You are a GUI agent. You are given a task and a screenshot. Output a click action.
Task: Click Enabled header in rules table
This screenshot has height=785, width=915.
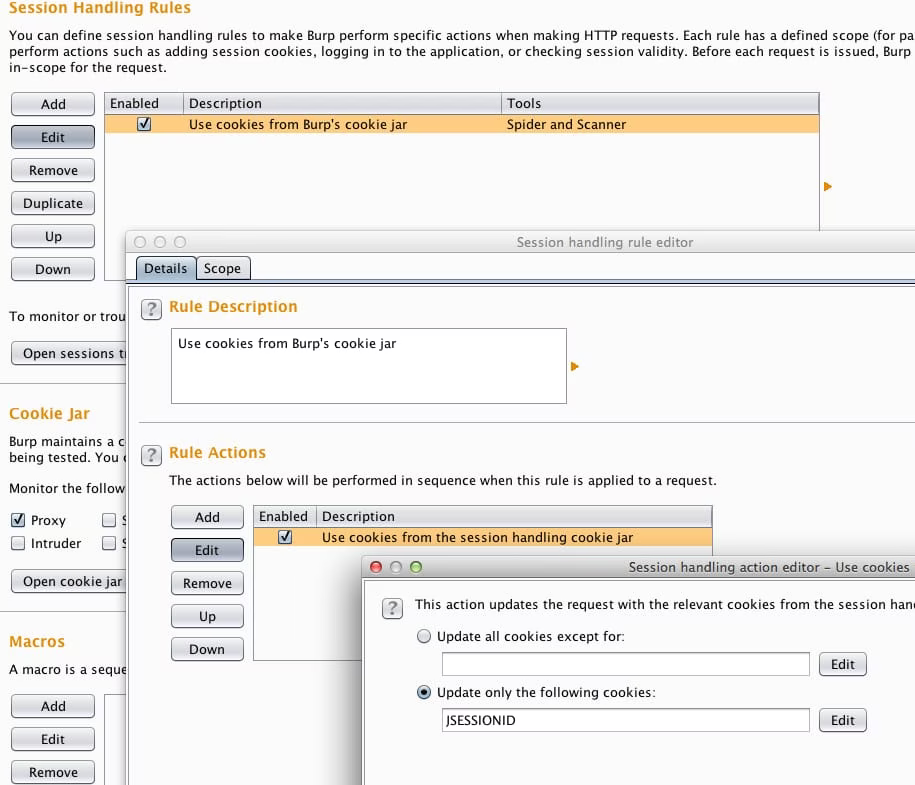pos(144,103)
